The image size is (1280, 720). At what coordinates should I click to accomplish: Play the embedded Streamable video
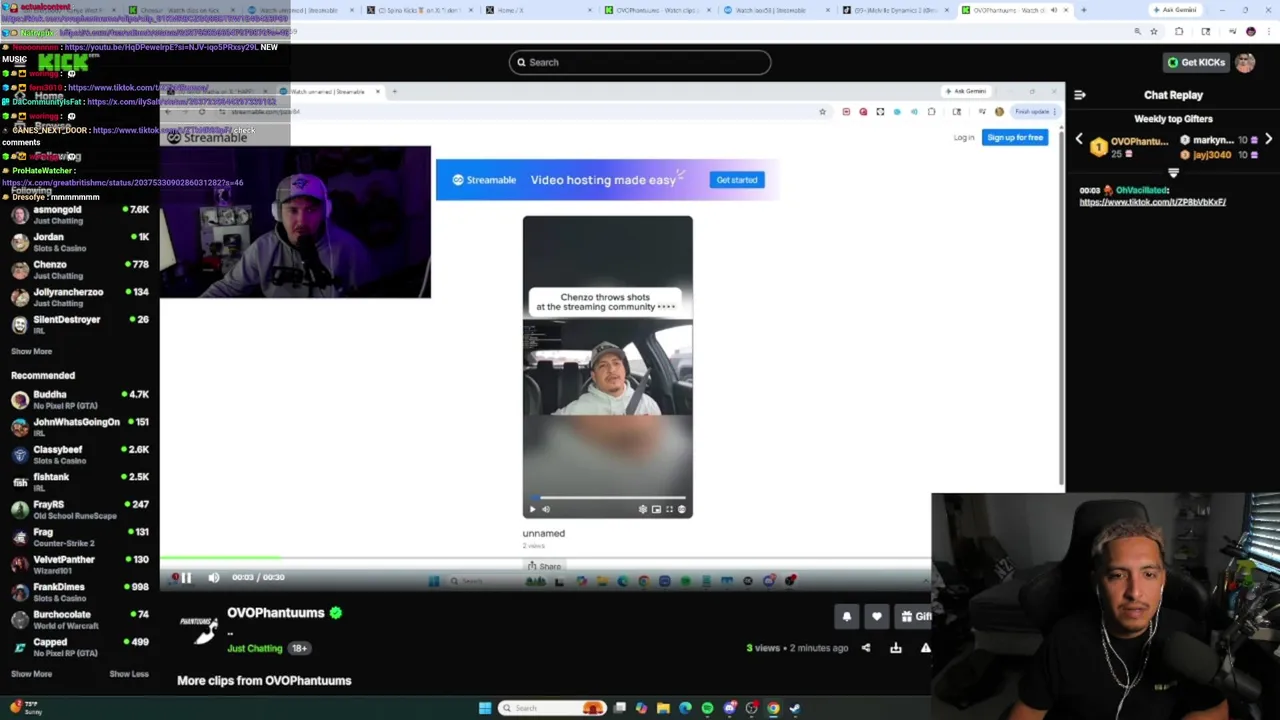532,509
